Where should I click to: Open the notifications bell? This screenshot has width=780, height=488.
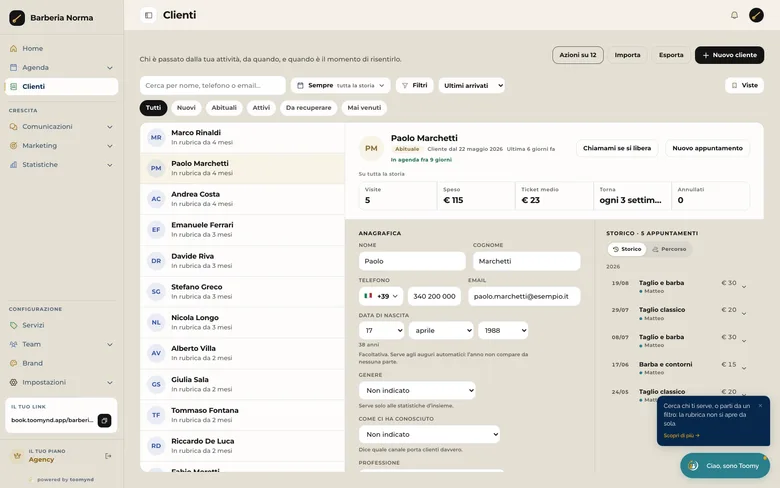point(734,15)
